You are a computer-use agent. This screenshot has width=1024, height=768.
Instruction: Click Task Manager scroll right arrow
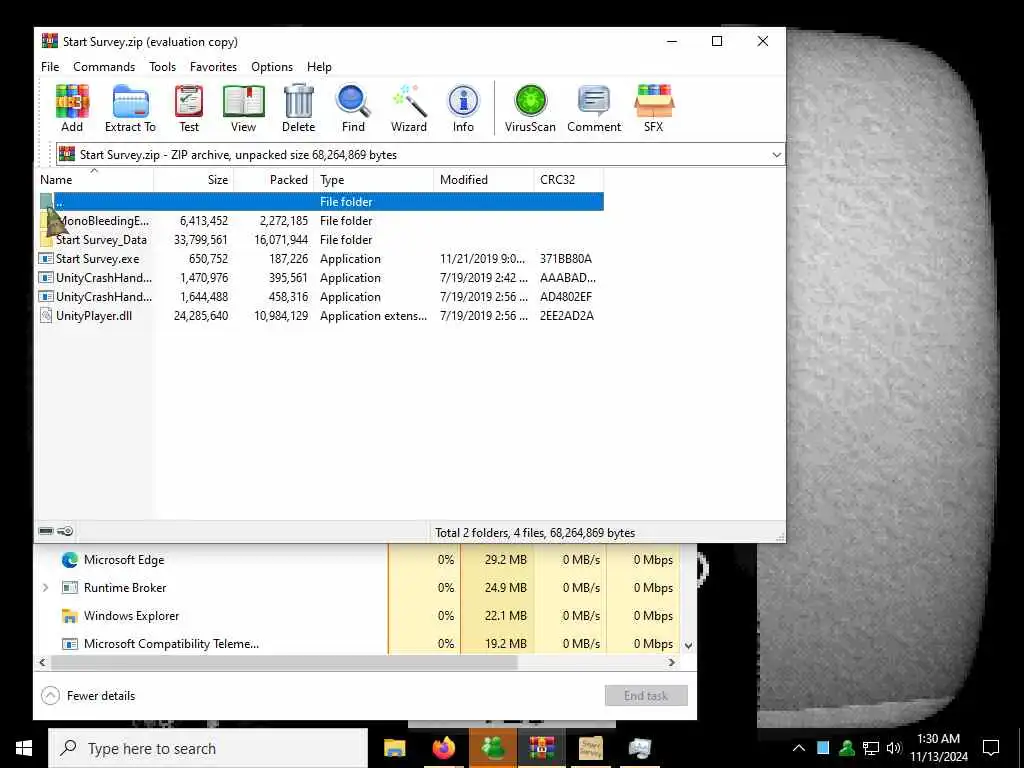point(671,662)
